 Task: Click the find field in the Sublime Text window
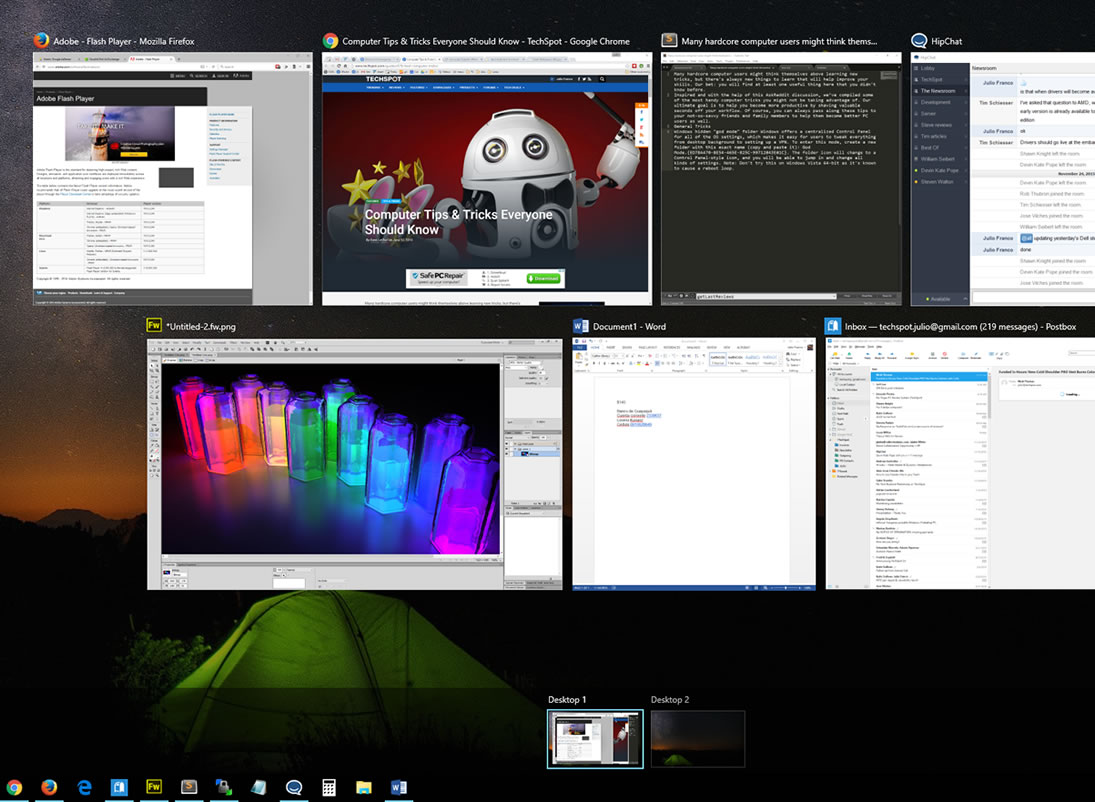[x=765, y=296]
